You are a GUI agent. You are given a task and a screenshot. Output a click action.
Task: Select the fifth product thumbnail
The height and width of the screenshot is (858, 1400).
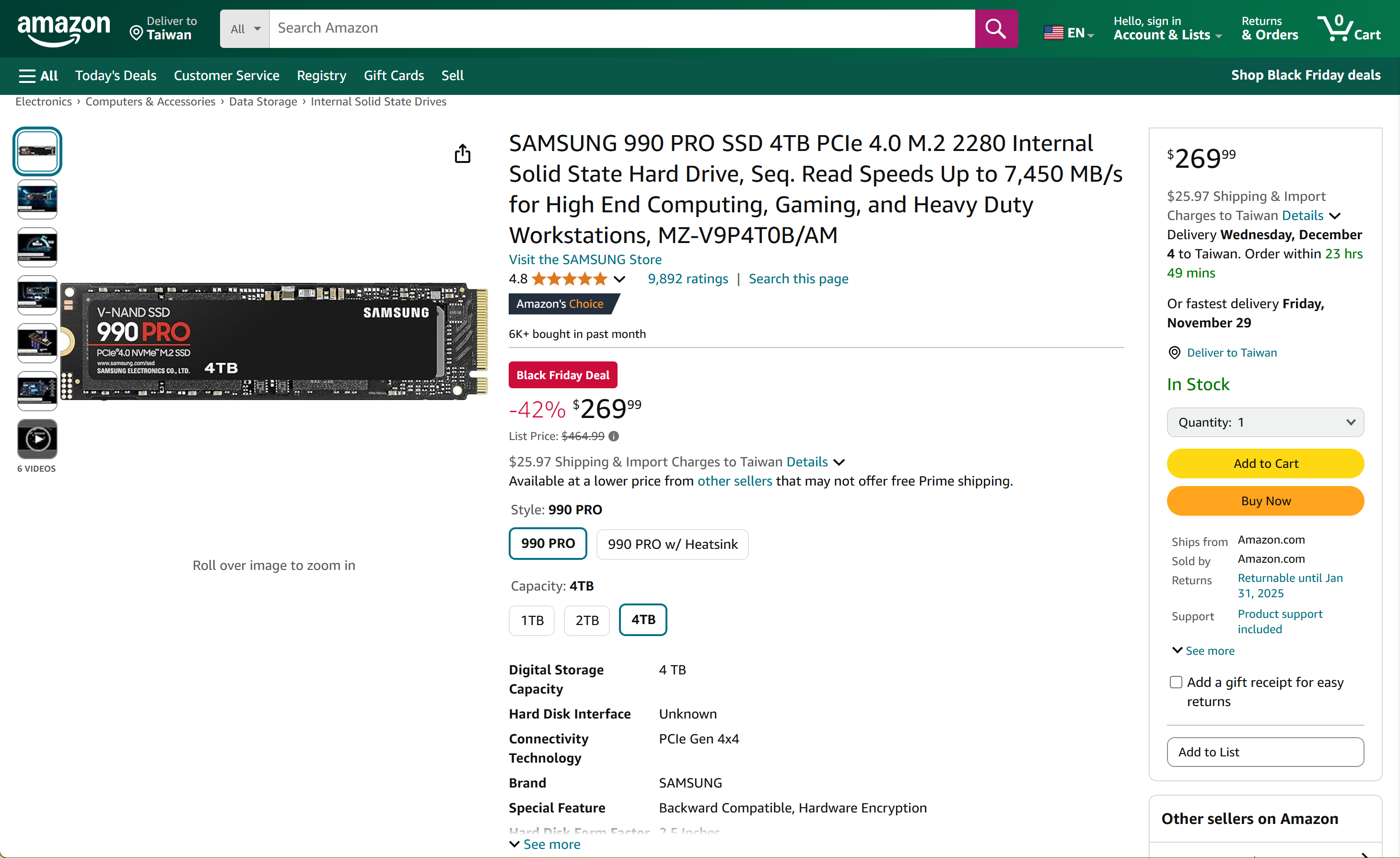coord(37,343)
